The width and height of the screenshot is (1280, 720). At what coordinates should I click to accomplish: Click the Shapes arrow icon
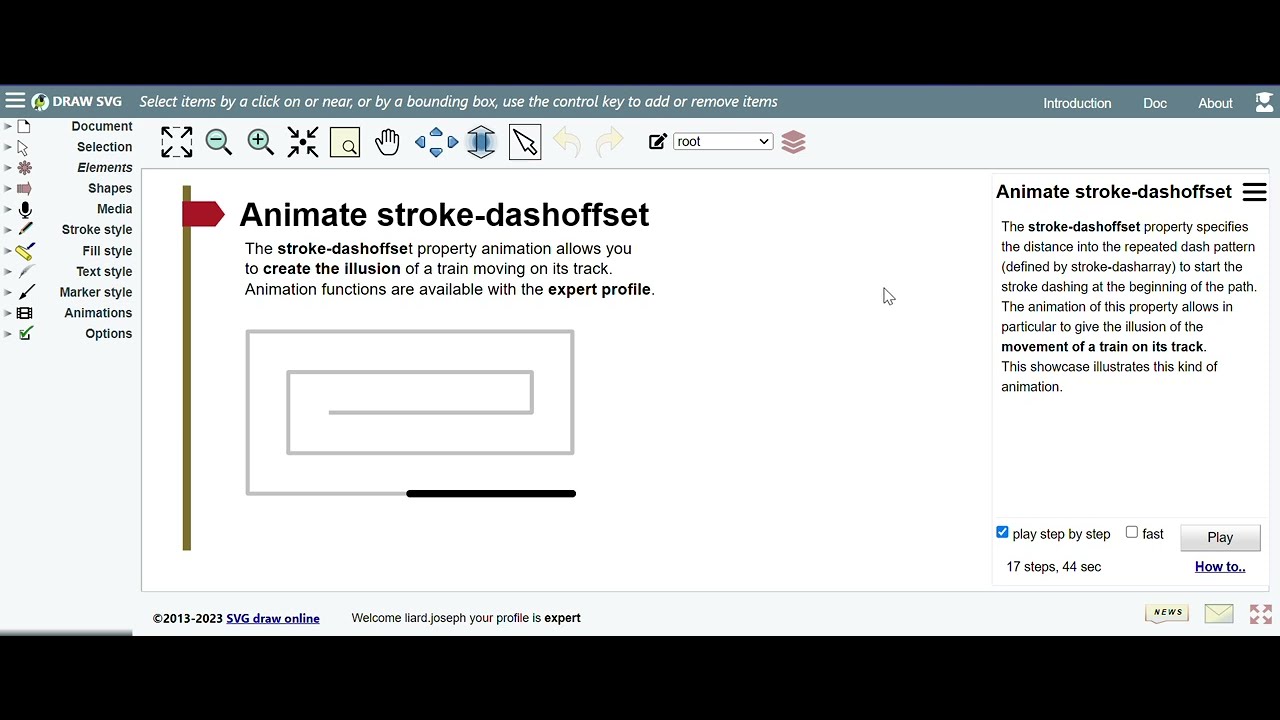[25, 188]
